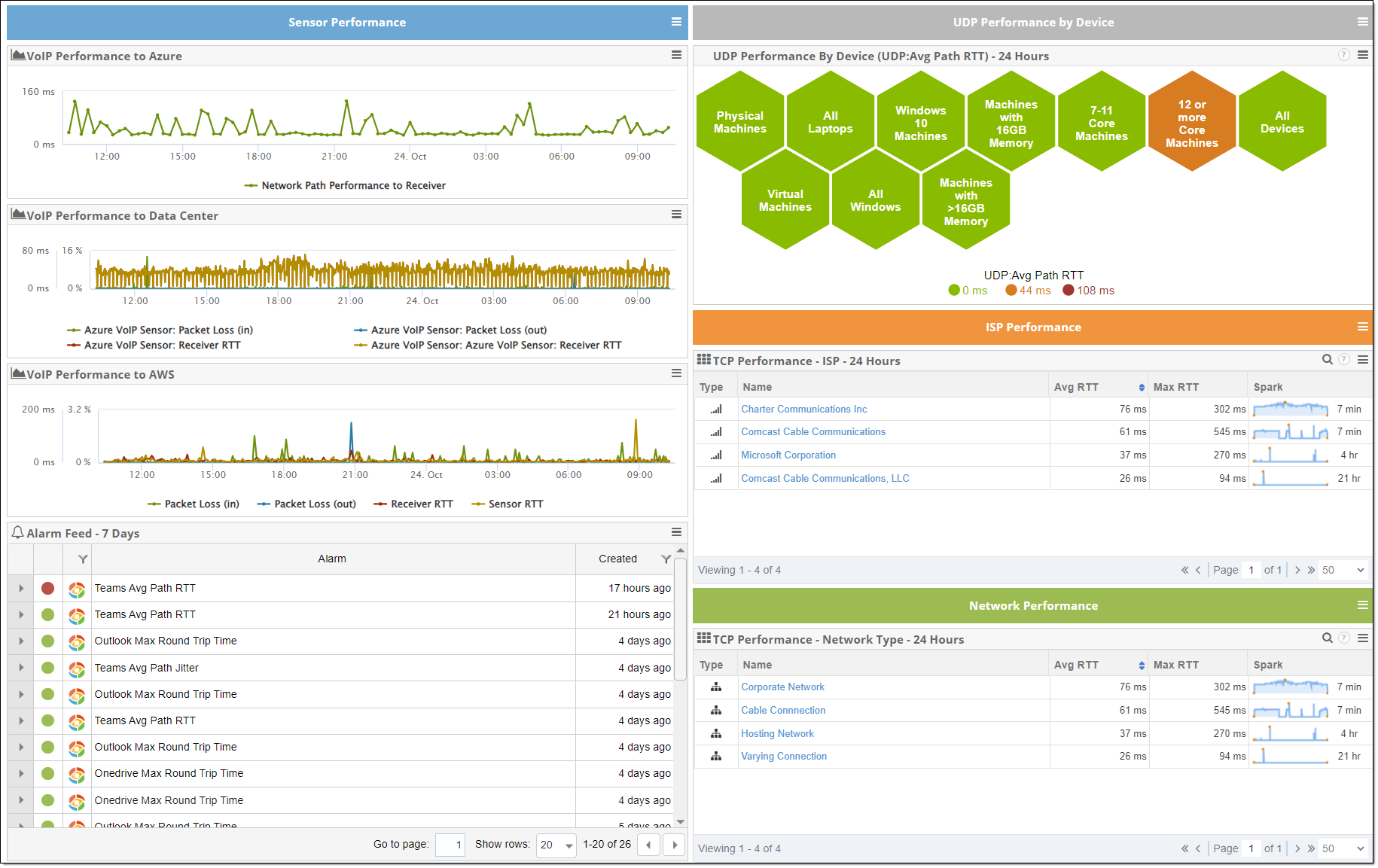Go to next page of Alarm Feed
The image size is (1378, 868).
point(675,845)
